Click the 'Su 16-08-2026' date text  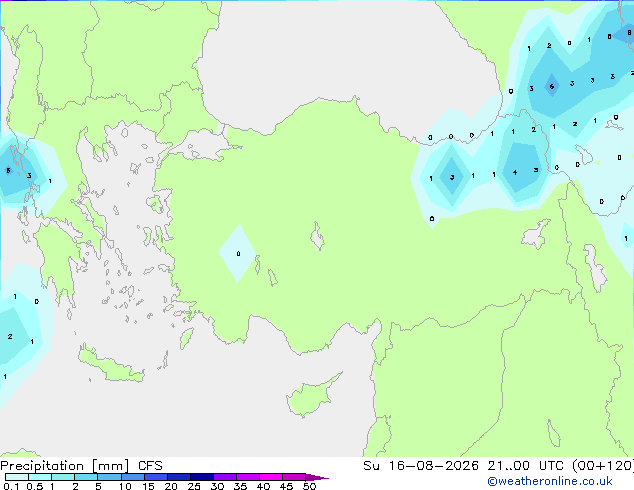tap(421, 466)
